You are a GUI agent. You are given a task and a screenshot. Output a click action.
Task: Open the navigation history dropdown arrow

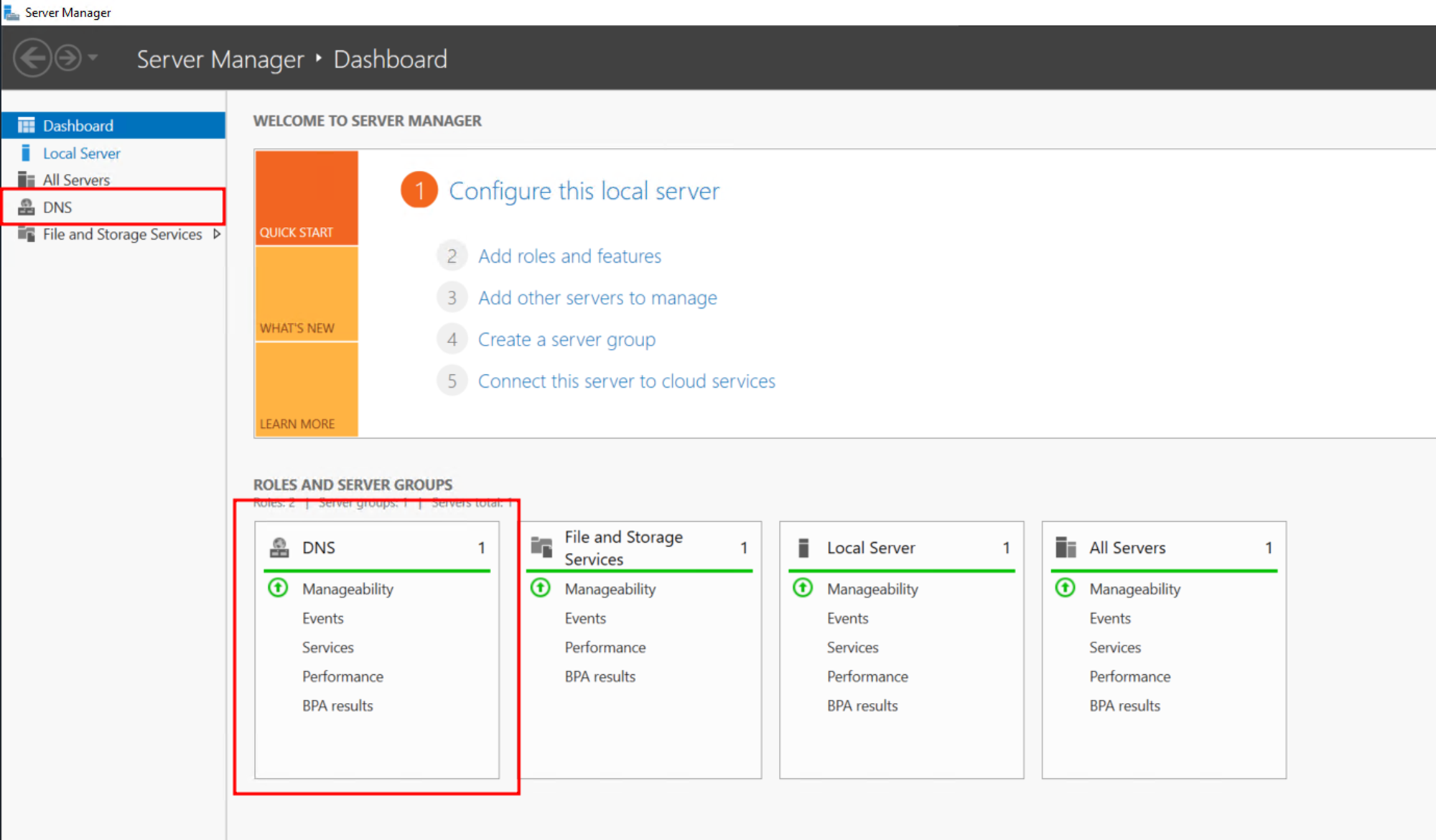coord(93,57)
